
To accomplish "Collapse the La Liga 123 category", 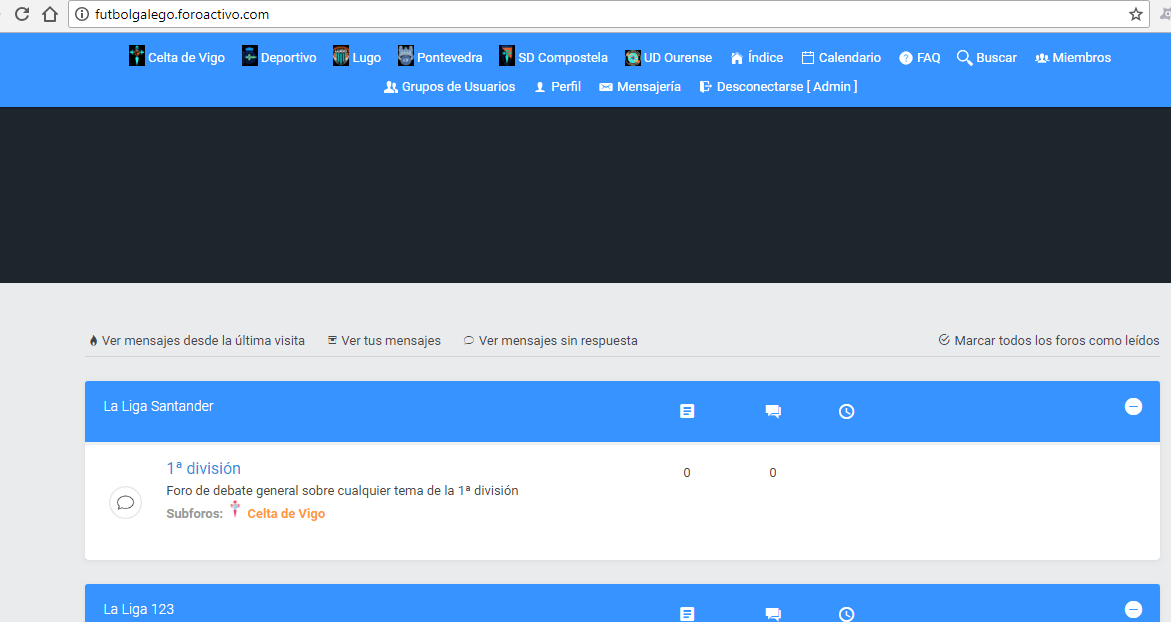I will [1133, 609].
